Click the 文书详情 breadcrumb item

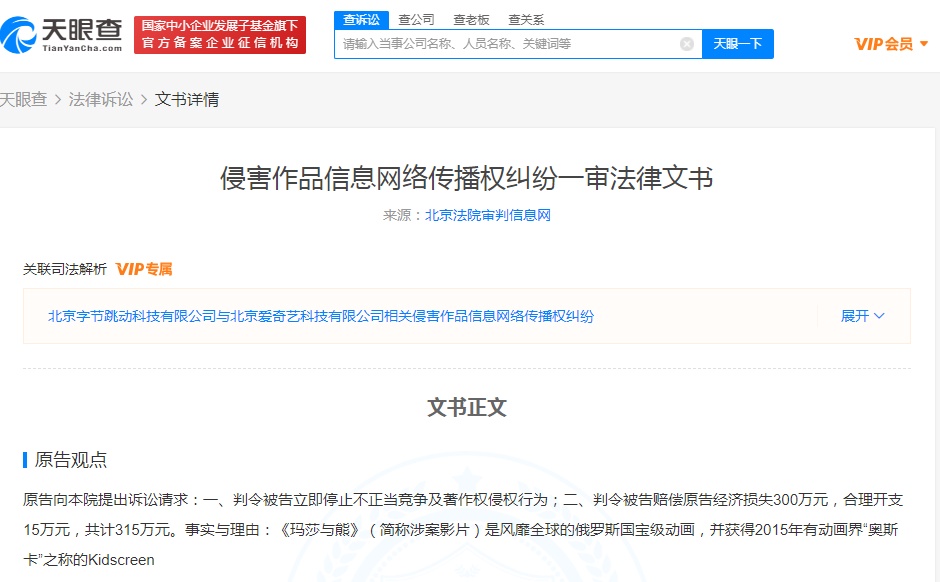(187, 99)
